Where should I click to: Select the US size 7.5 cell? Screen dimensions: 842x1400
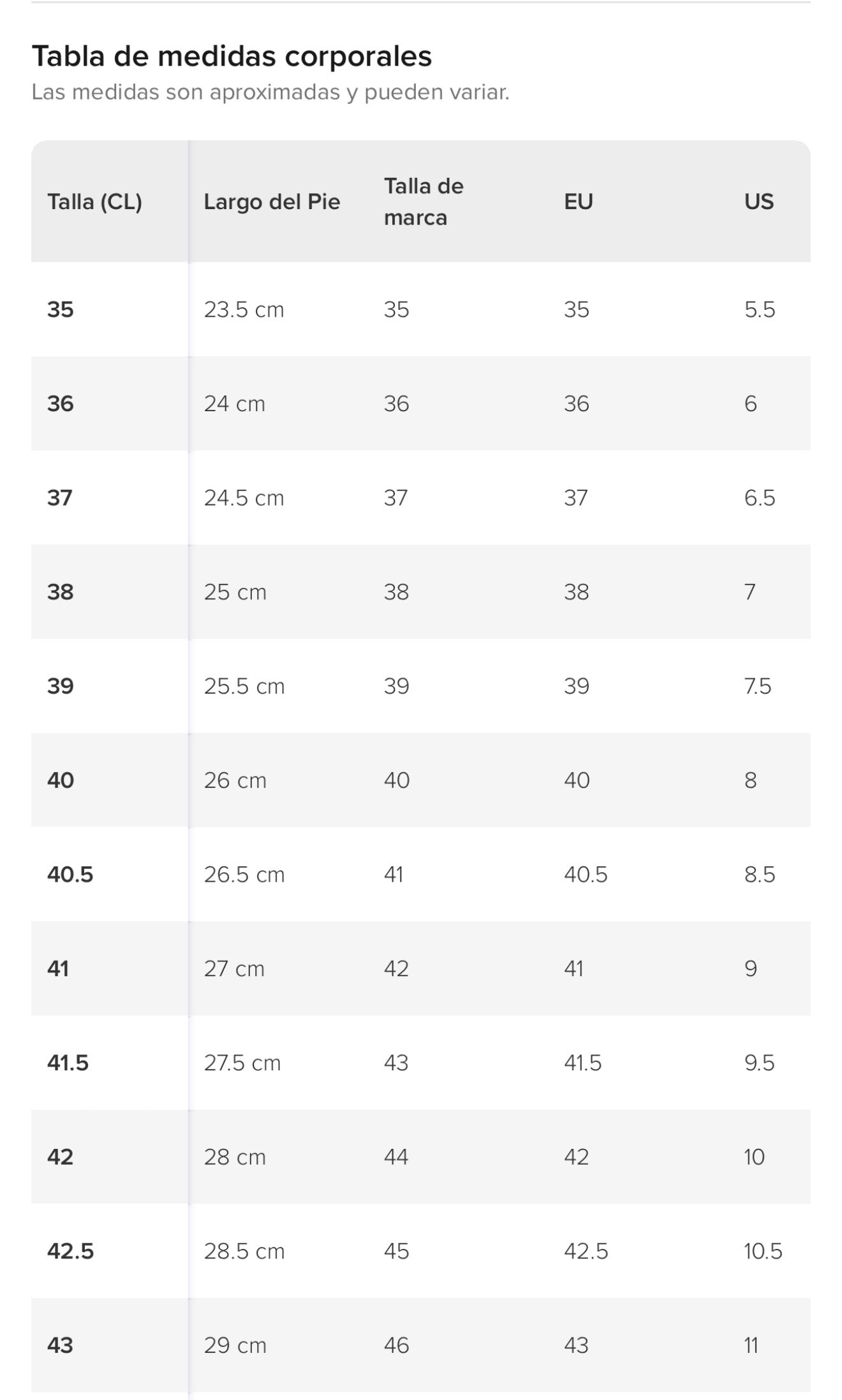(757, 687)
